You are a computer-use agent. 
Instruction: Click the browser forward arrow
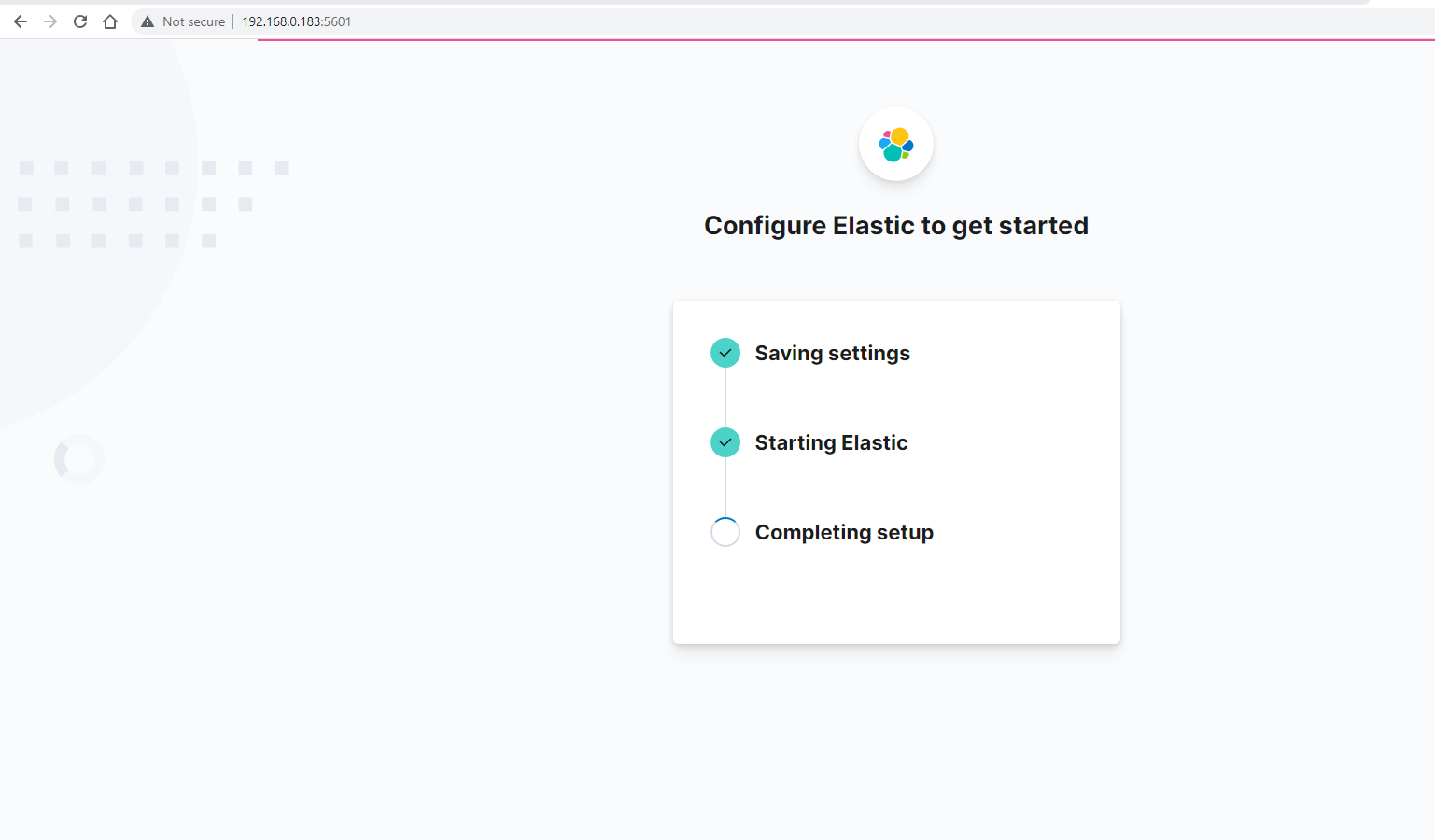click(50, 21)
